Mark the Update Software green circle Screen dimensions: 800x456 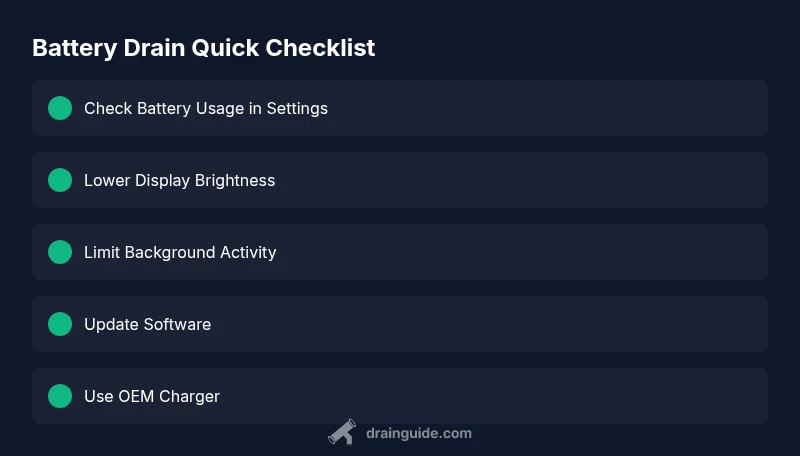(x=60, y=324)
